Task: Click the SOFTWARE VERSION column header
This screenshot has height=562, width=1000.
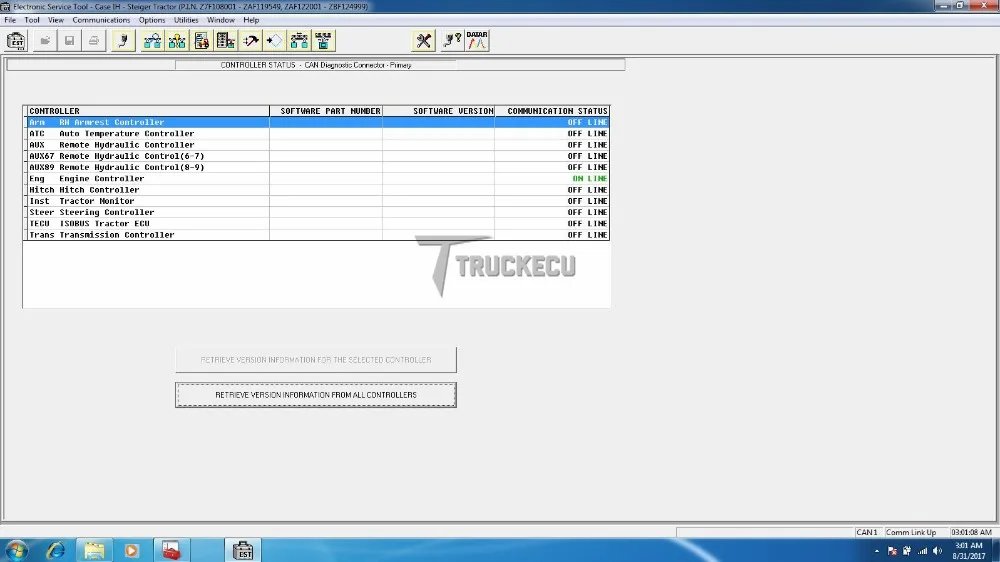Action: (439, 111)
